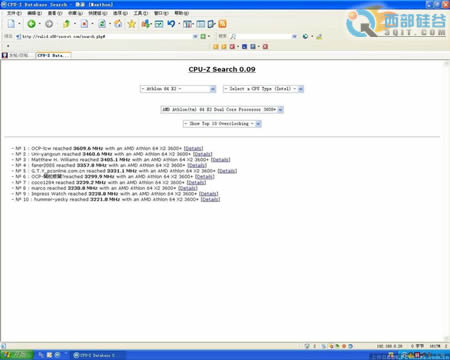
Task: Expand the Show Top 10 Overclocking dropdown
Action: pos(222,124)
